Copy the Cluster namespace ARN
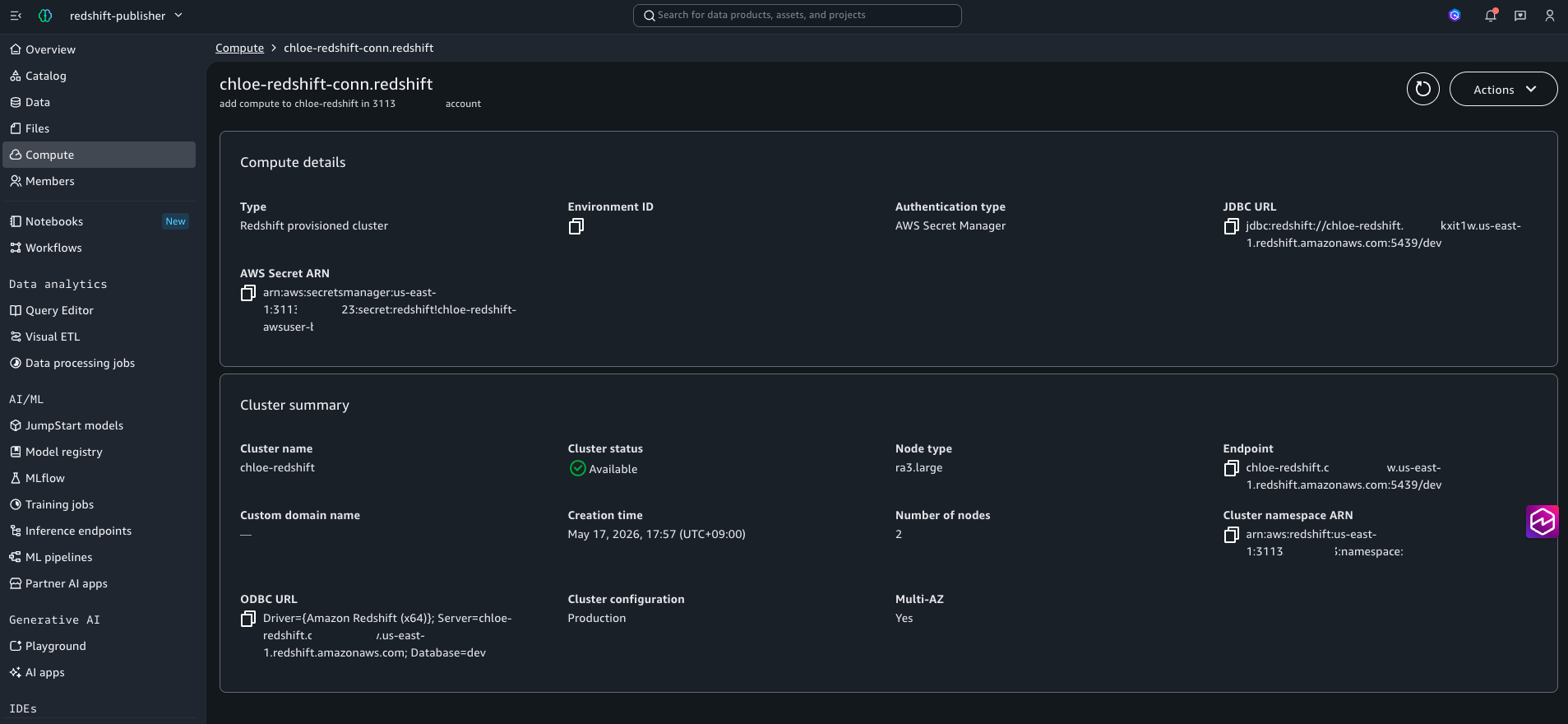This screenshot has width=1568, height=724. 1231,535
